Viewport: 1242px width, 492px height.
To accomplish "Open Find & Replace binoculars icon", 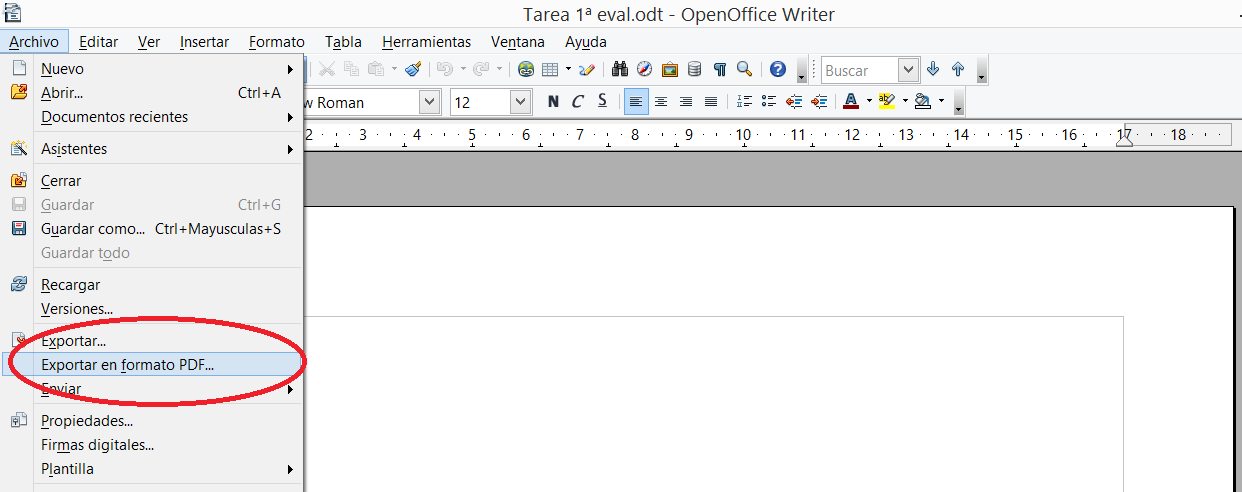I will coord(620,70).
